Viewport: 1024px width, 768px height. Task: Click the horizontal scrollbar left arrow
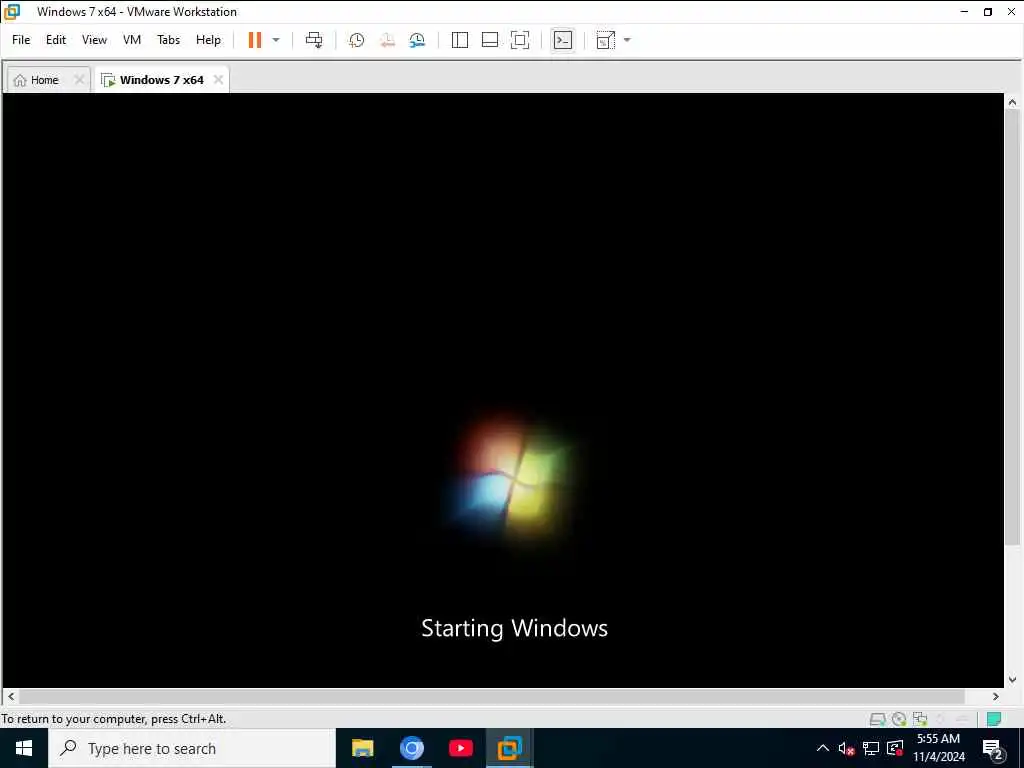[11, 696]
